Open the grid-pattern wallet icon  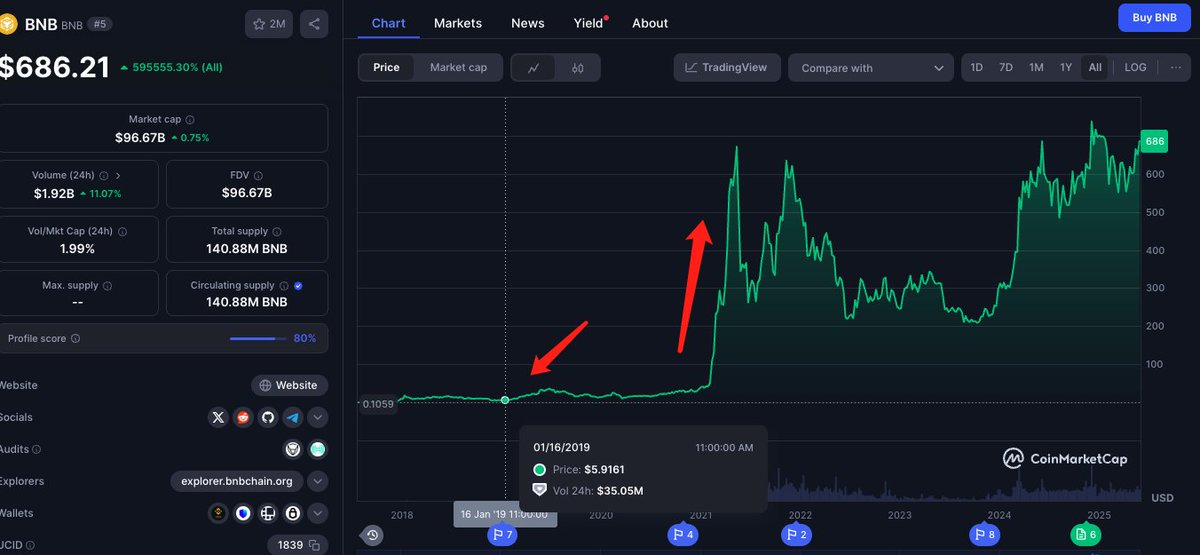(x=268, y=513)
